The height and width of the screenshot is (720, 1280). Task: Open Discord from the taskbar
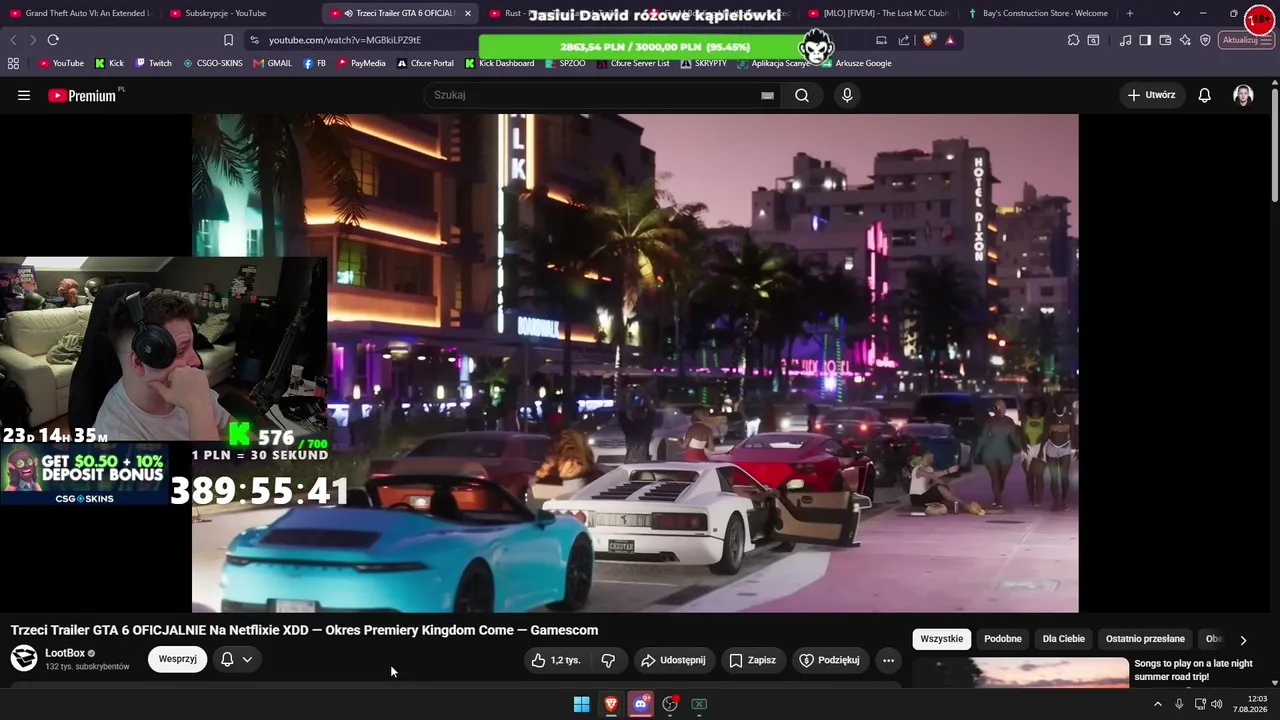click(641, 704)
